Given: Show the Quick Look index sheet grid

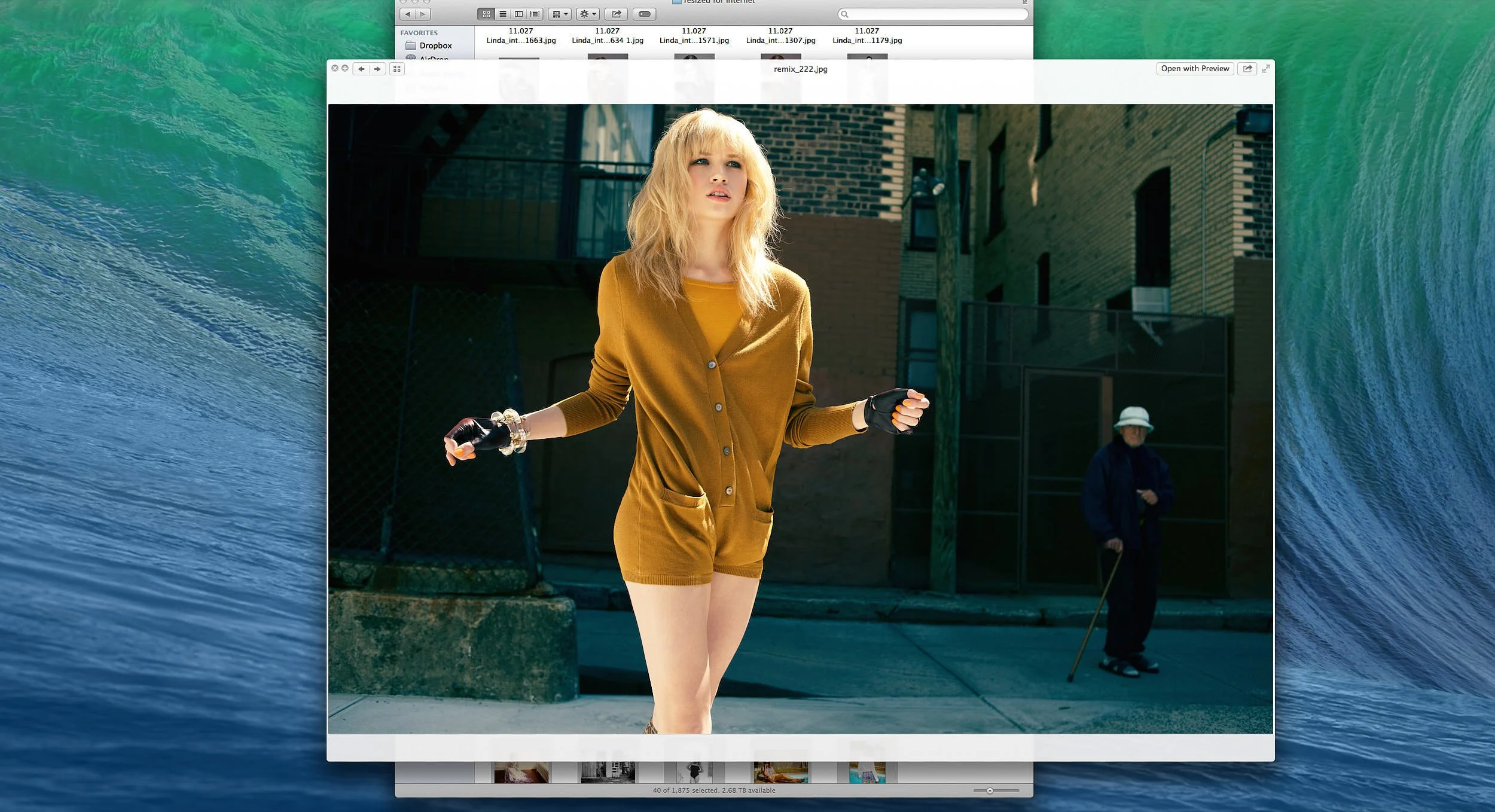Looking at the screenshot, I should pyautogui.click(x=396, y=69).
